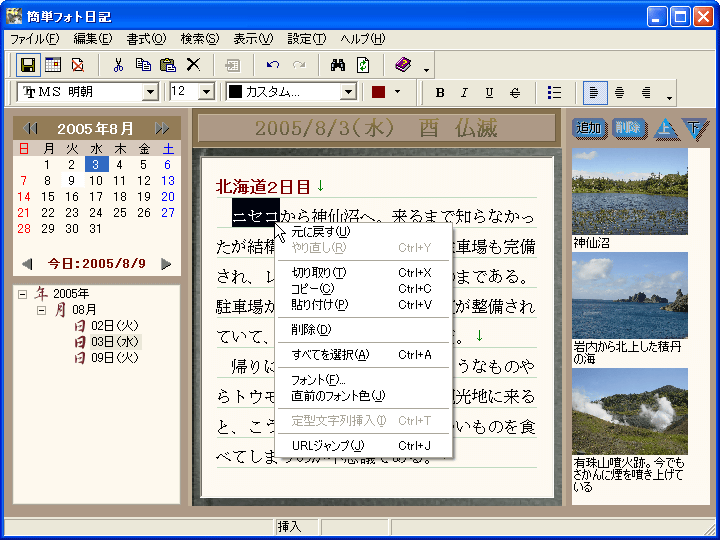
Task: Choose 削除 in context menu
Action: tap(363, 330)
